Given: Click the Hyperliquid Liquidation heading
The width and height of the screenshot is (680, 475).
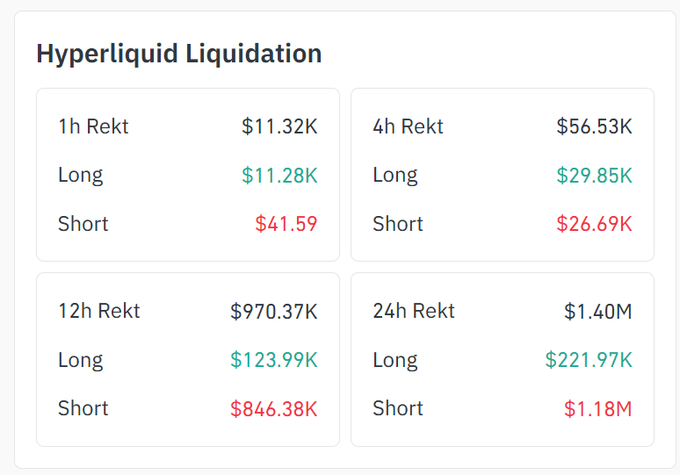Looking at the screenshot, I should (179, 54).
